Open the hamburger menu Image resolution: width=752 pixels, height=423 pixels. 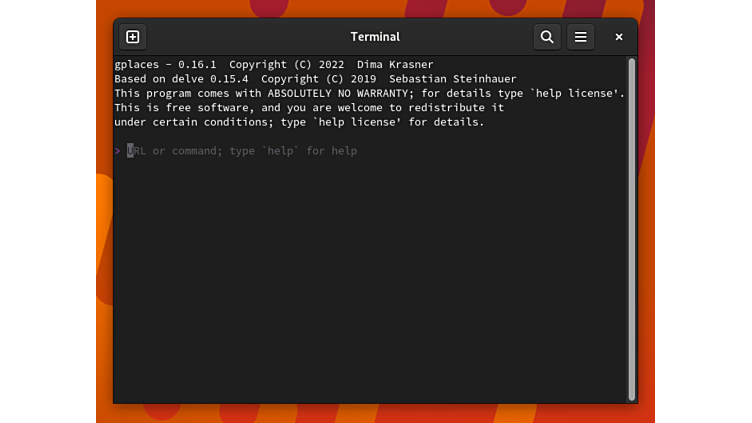point(580,37)
